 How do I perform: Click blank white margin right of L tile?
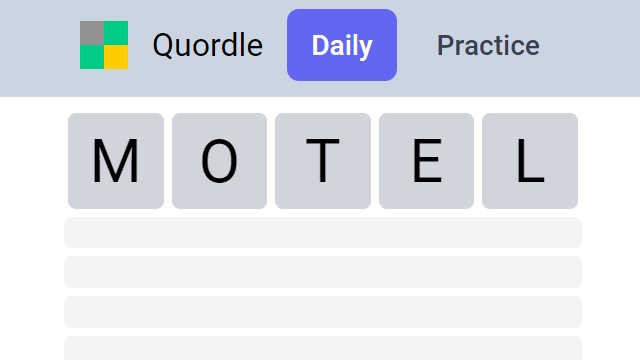click(611, 161)
